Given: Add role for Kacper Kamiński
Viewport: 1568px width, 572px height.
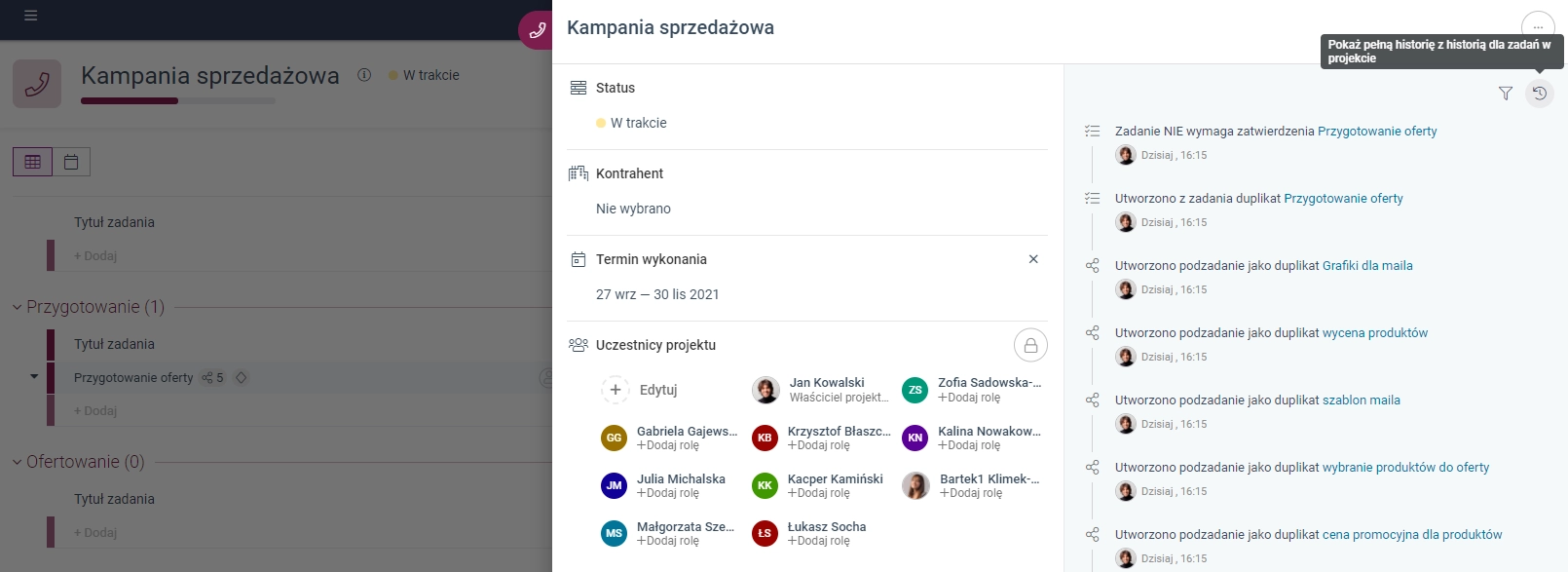Looking at the screenshot, I should [x=818, y=493].
